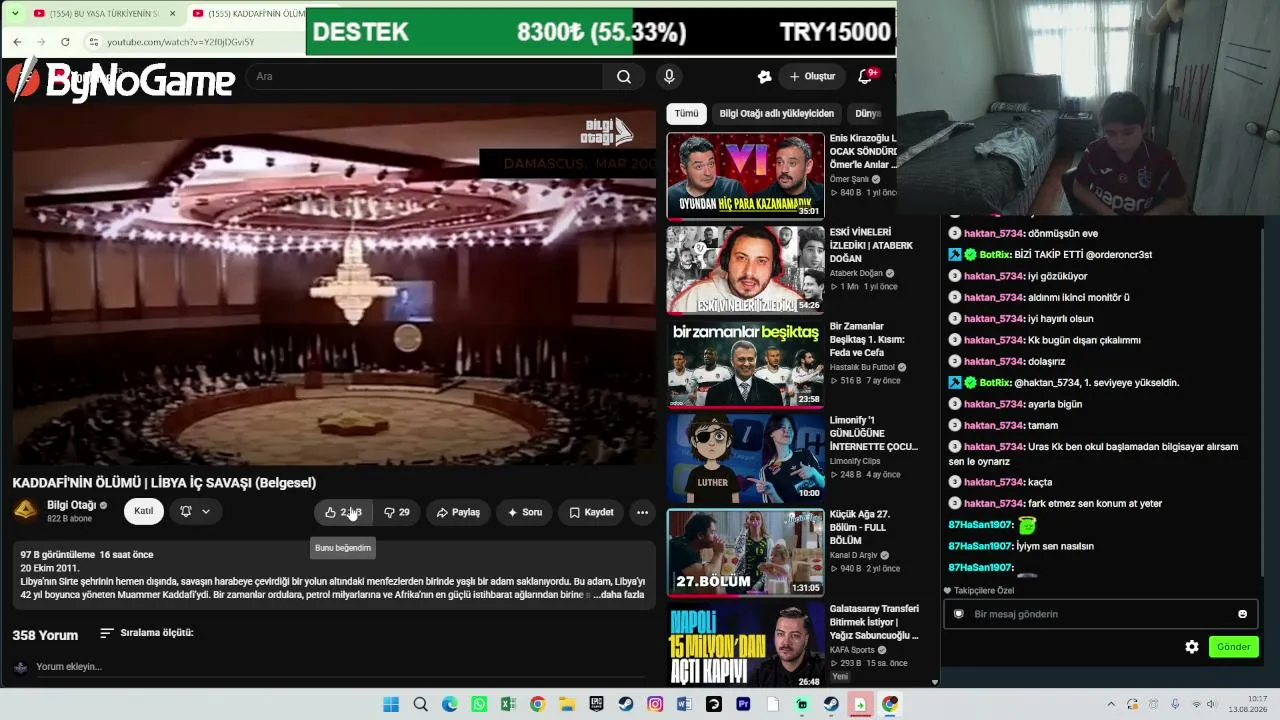Like the video with the thumbs-up button
The image size is (1280, 720).
tap(343, 512)
